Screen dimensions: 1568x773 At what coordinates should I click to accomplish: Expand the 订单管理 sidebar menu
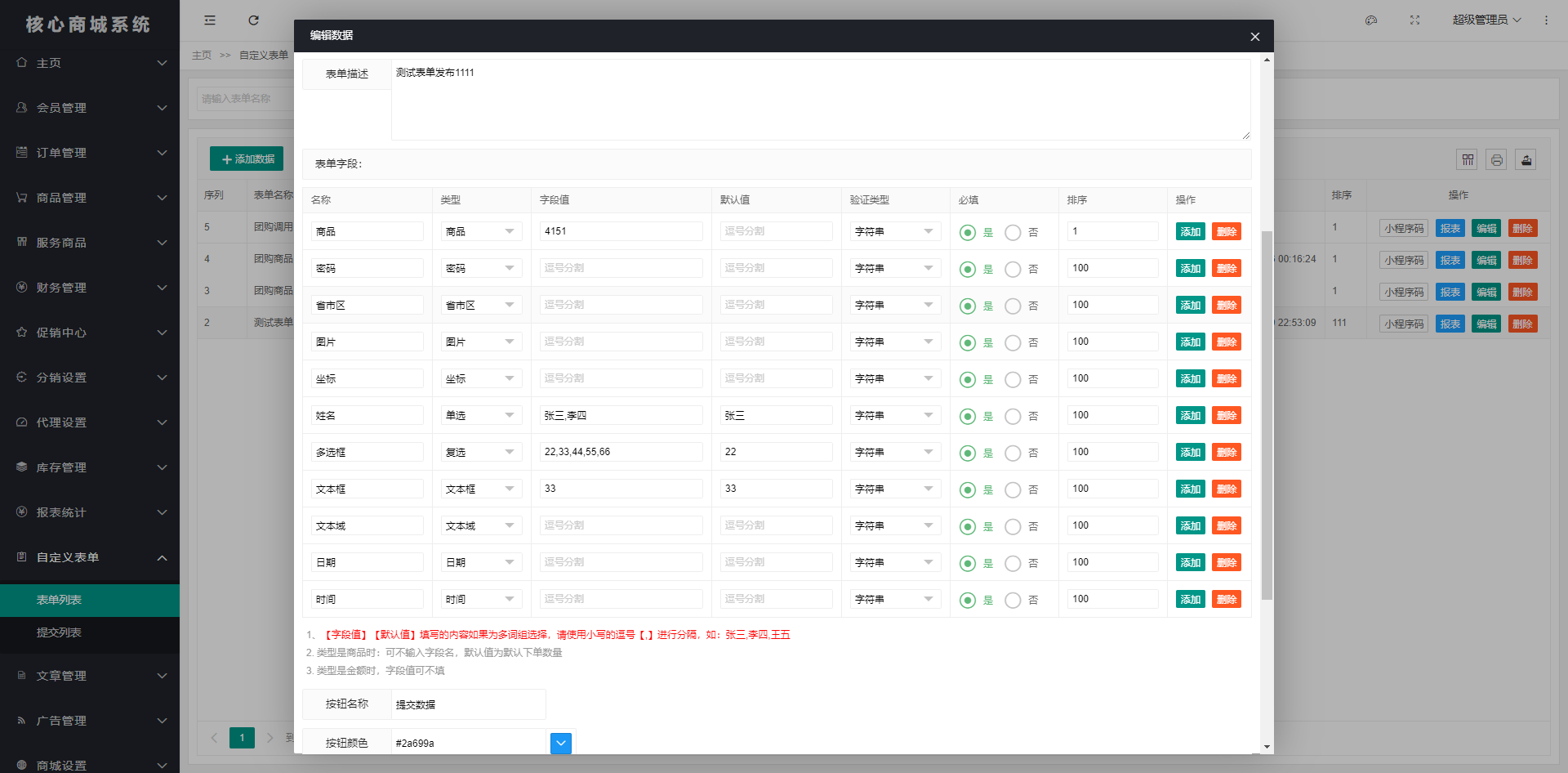(x=90, y=153)
